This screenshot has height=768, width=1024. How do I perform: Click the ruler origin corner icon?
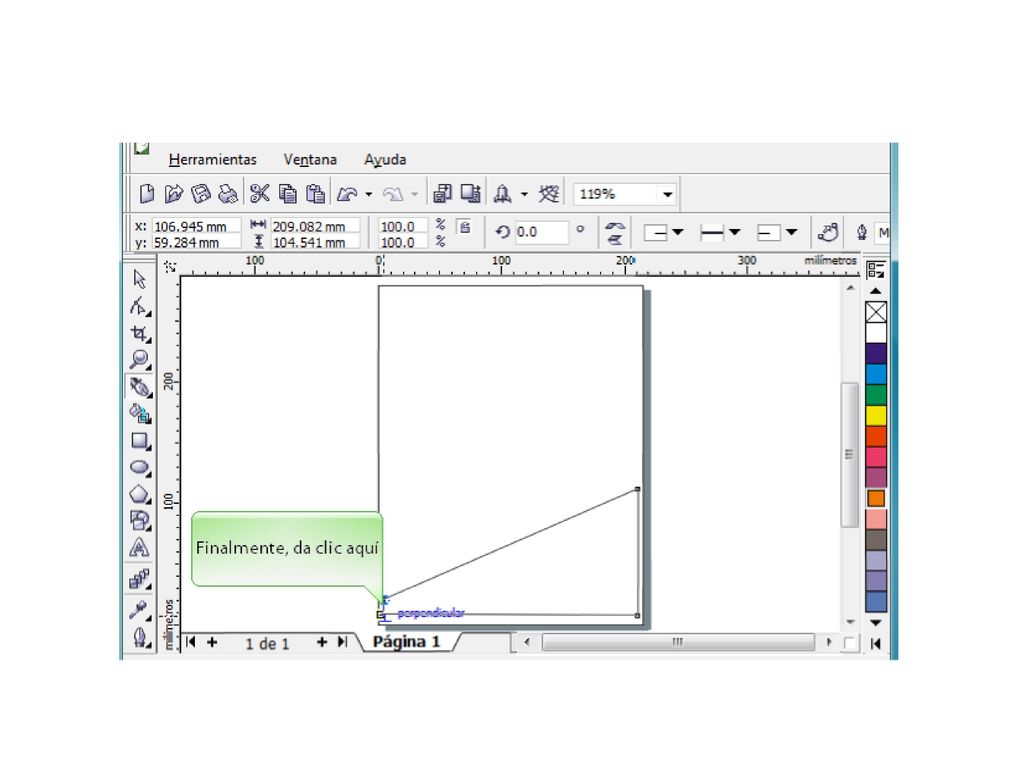[170, 266]
